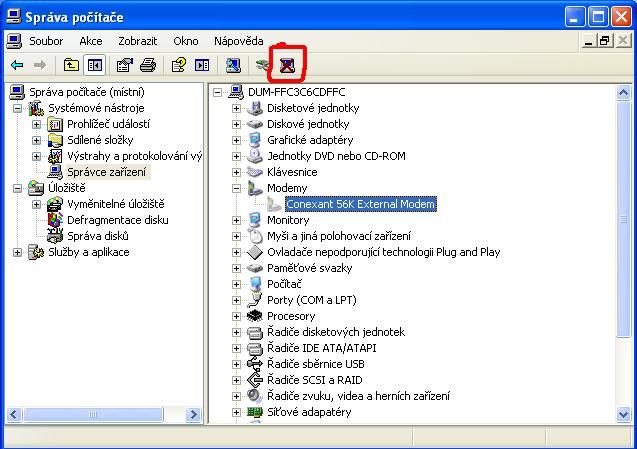Open the Nápověda menu
The image size is (637, 449).
pyautogui.click(x=238, y=41)
